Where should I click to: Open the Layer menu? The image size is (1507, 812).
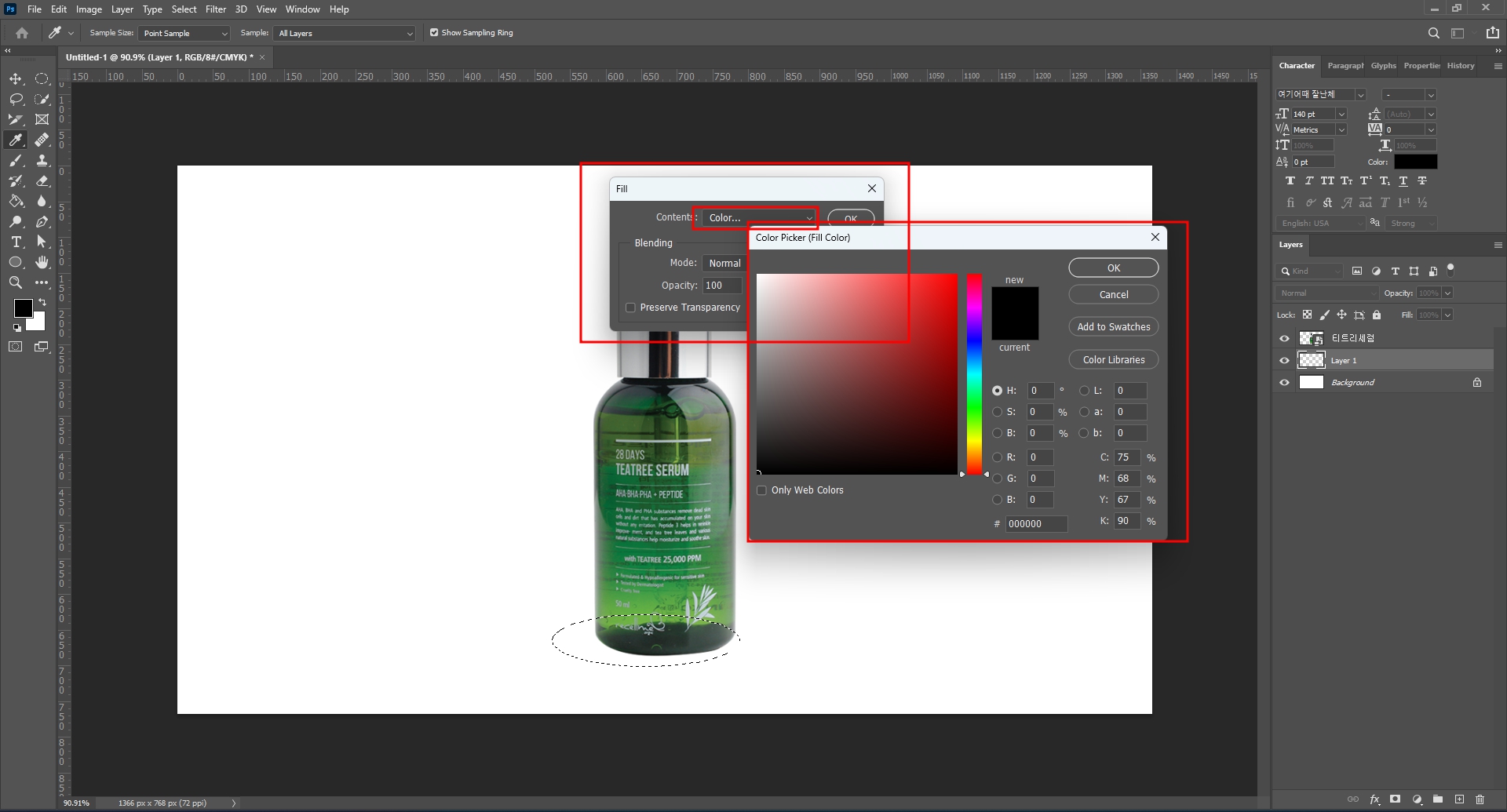pyautogui.click(x=122, y=9)
